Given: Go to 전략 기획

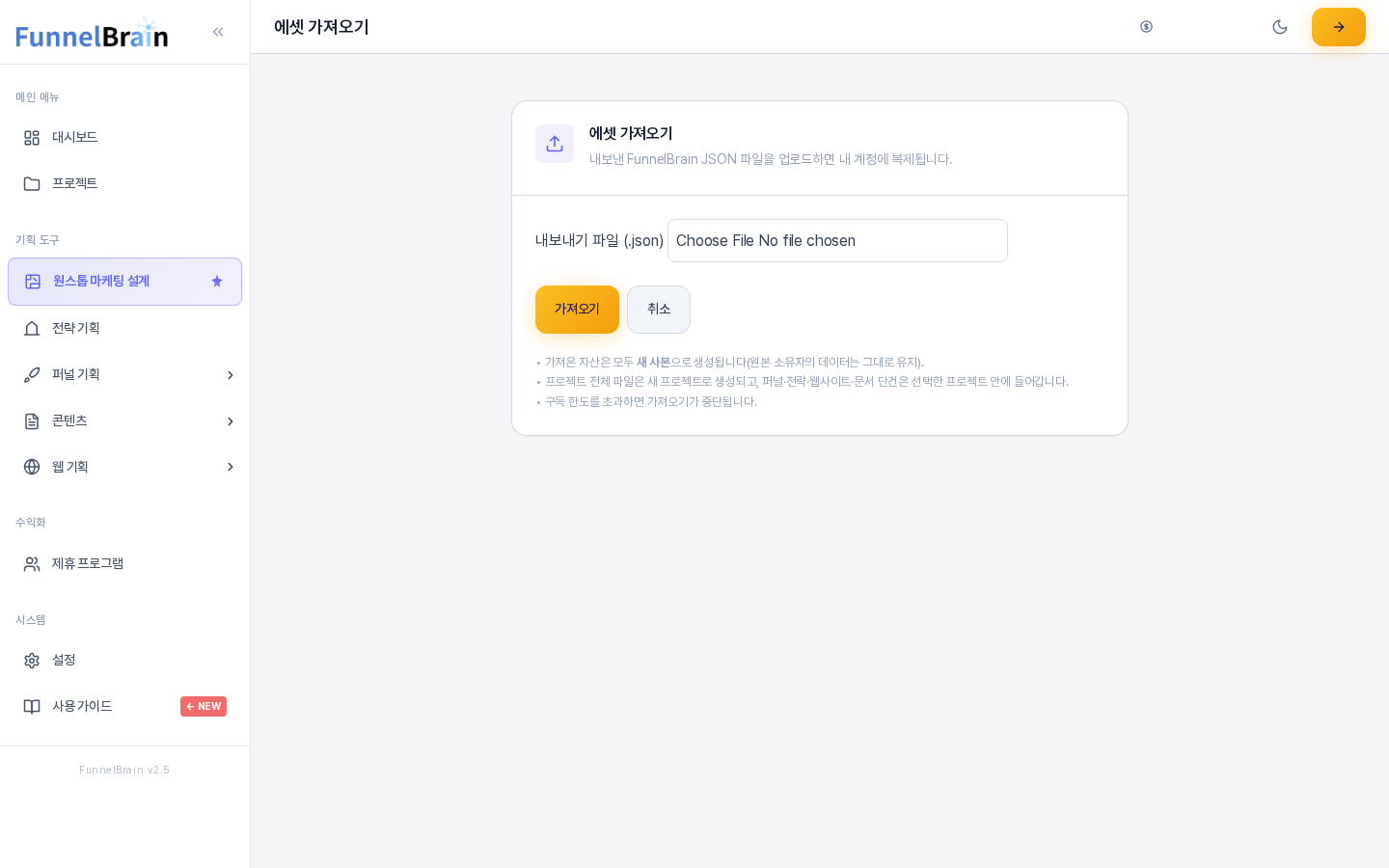Looking at the screenshot, I should [124, 329].
